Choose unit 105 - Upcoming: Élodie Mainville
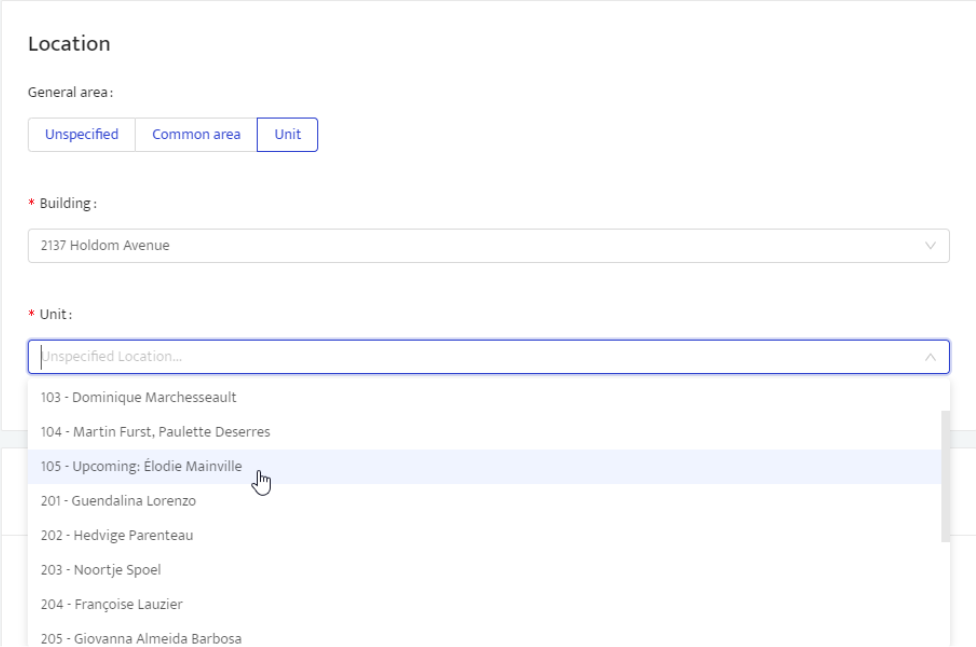Screen dimensions: 976x647 click(x=141, y=466)
